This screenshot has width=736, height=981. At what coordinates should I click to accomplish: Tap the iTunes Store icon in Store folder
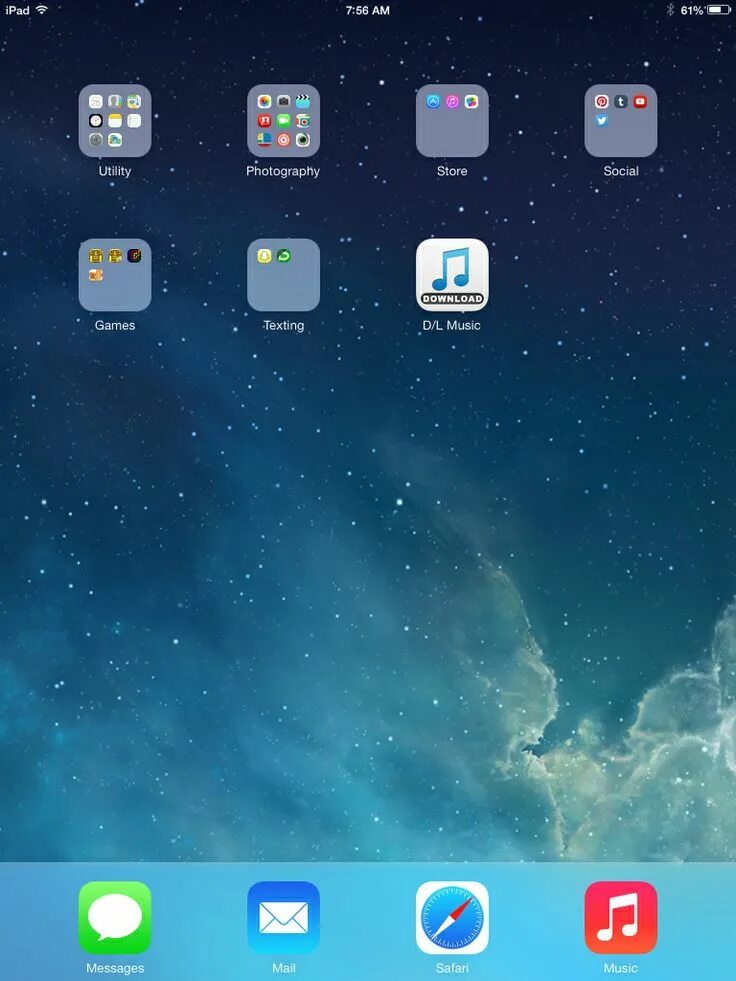[452, 101]
